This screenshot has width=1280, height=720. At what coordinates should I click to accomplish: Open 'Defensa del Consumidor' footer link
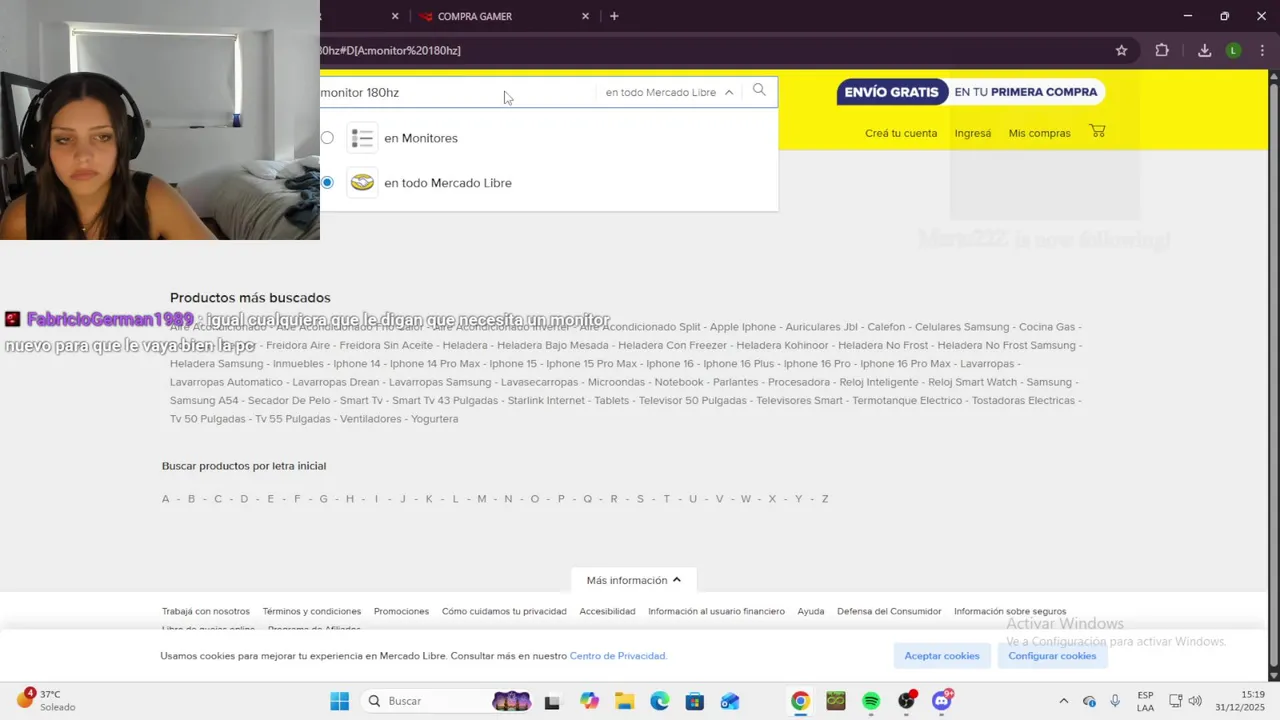click(889, 611)
